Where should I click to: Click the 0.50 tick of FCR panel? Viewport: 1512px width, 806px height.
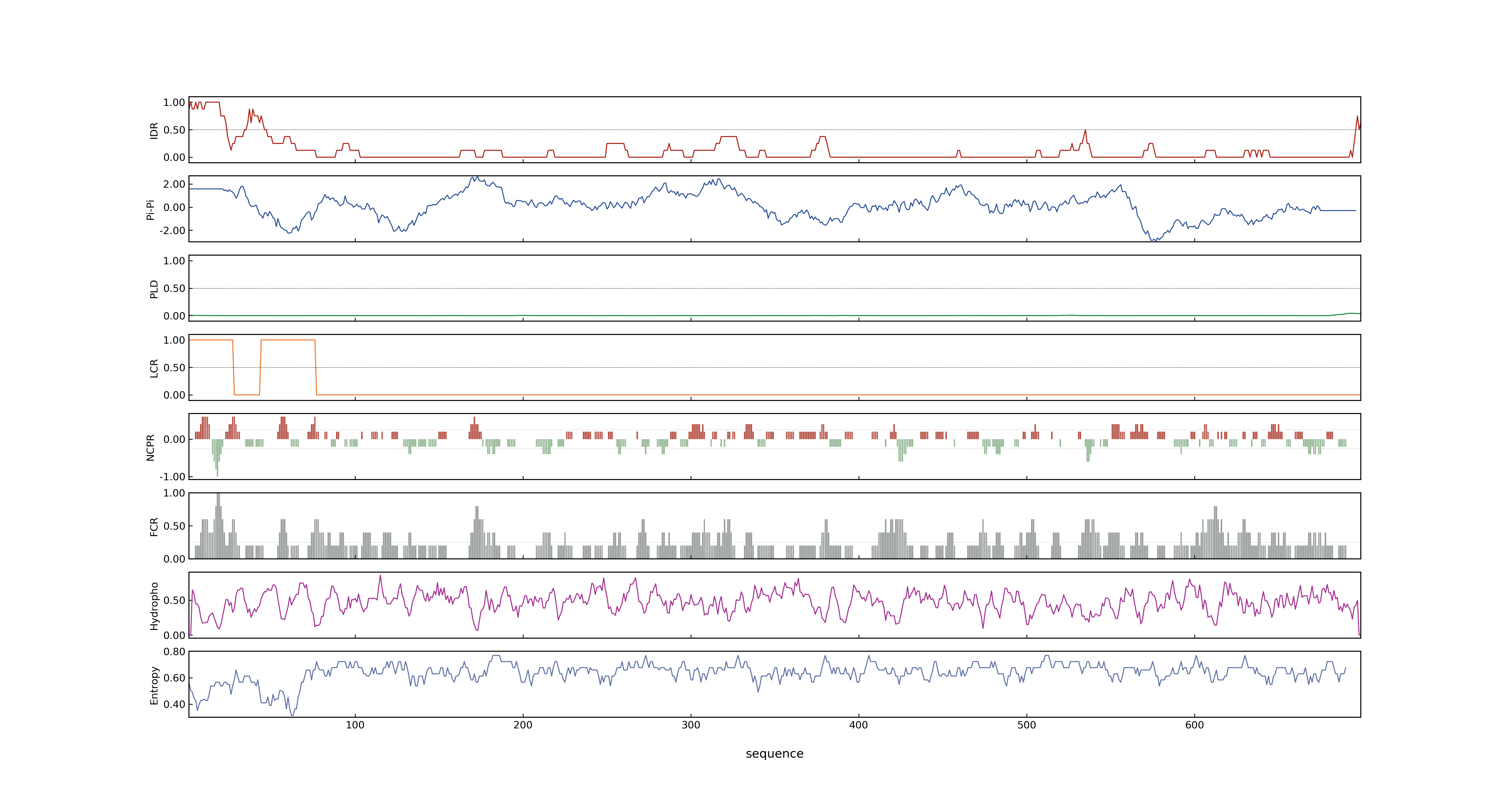point(174,526)
